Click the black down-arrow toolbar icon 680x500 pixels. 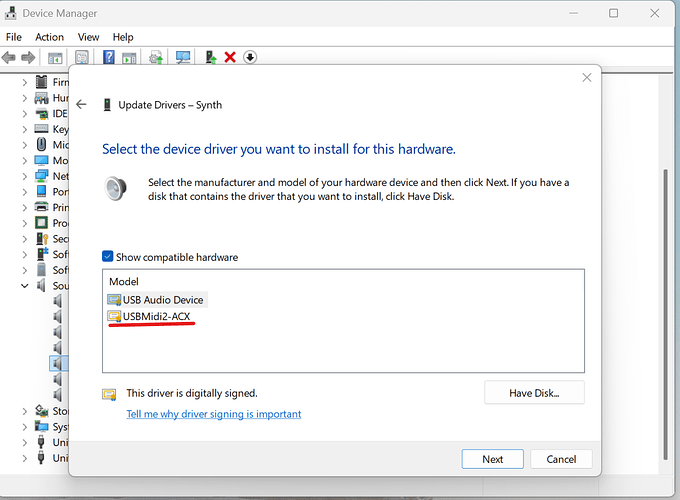pos(250,57)
